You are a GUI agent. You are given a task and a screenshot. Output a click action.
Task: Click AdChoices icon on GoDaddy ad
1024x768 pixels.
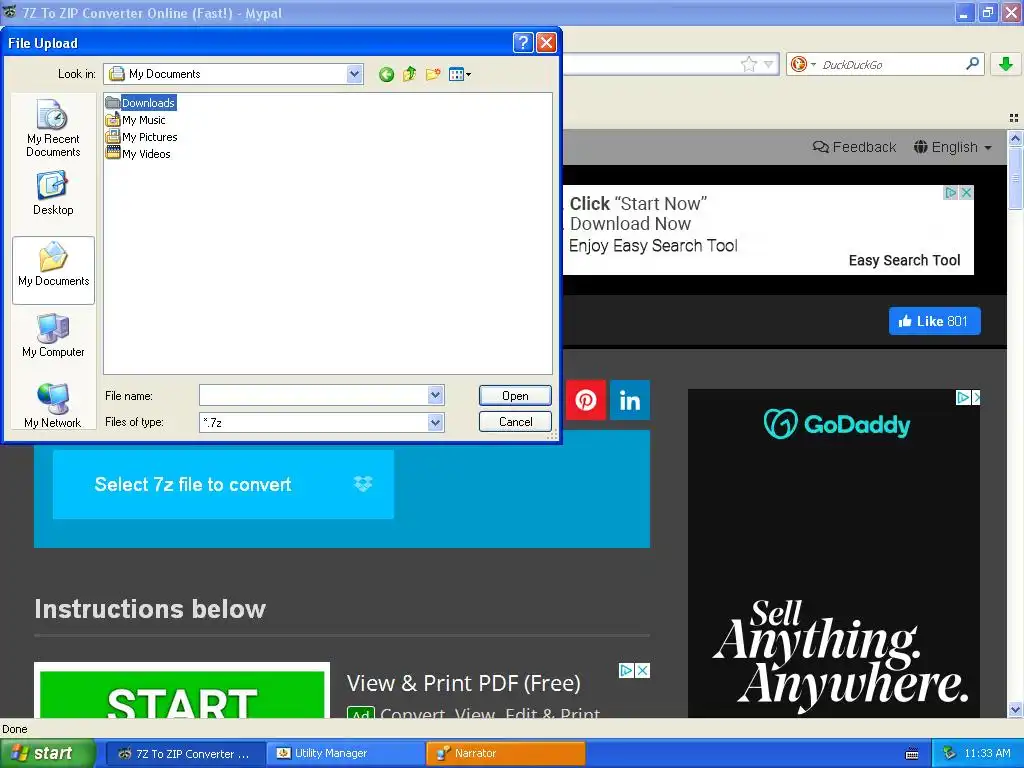[x=963, y=397]
